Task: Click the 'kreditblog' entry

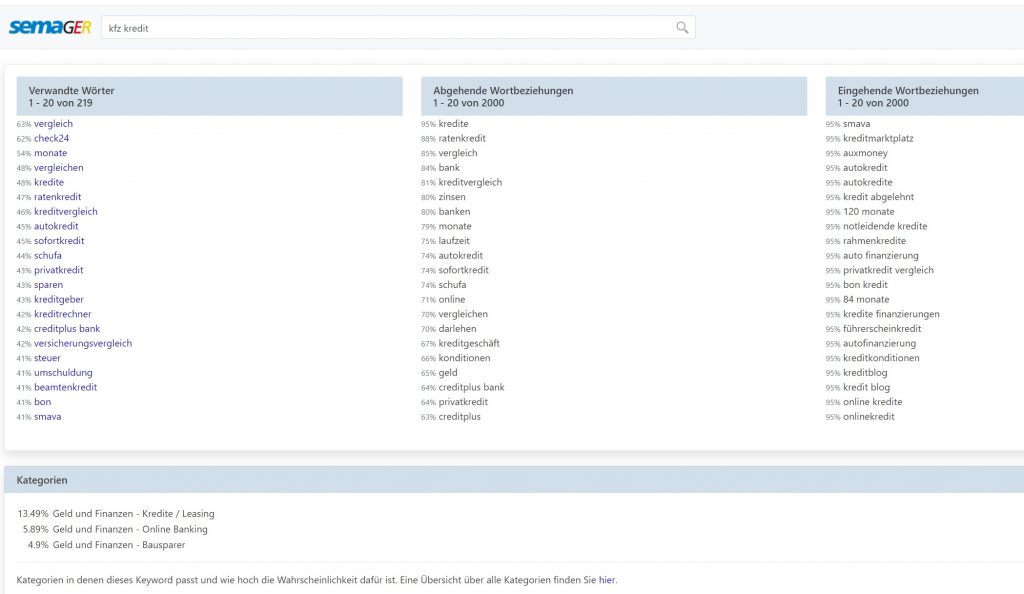Action: pyautogui.click(x=865, y=373)
